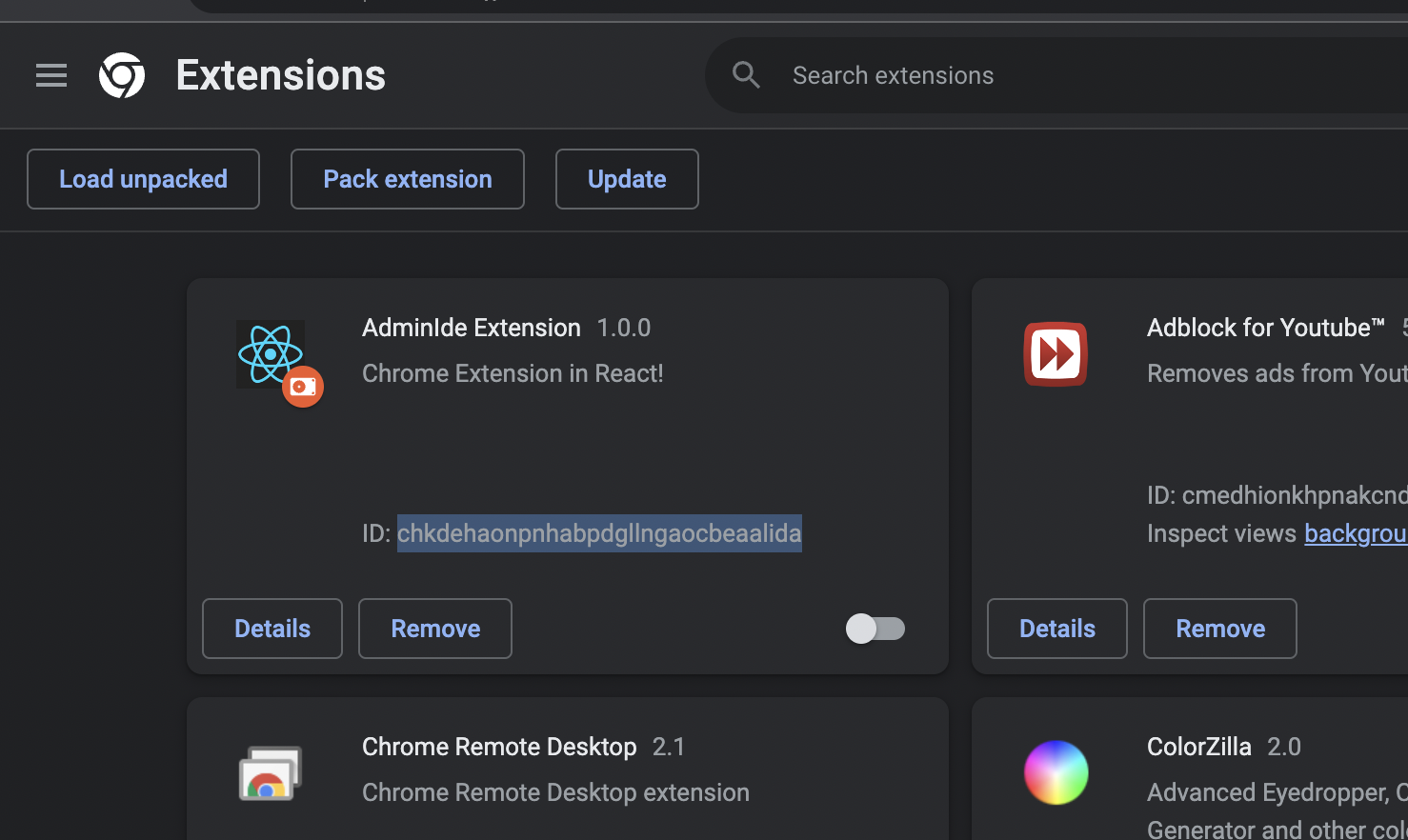The image size is (1408, 840).
Task: Click the ColorZilla color wheel icon
Action: [x=1056, y=772]
